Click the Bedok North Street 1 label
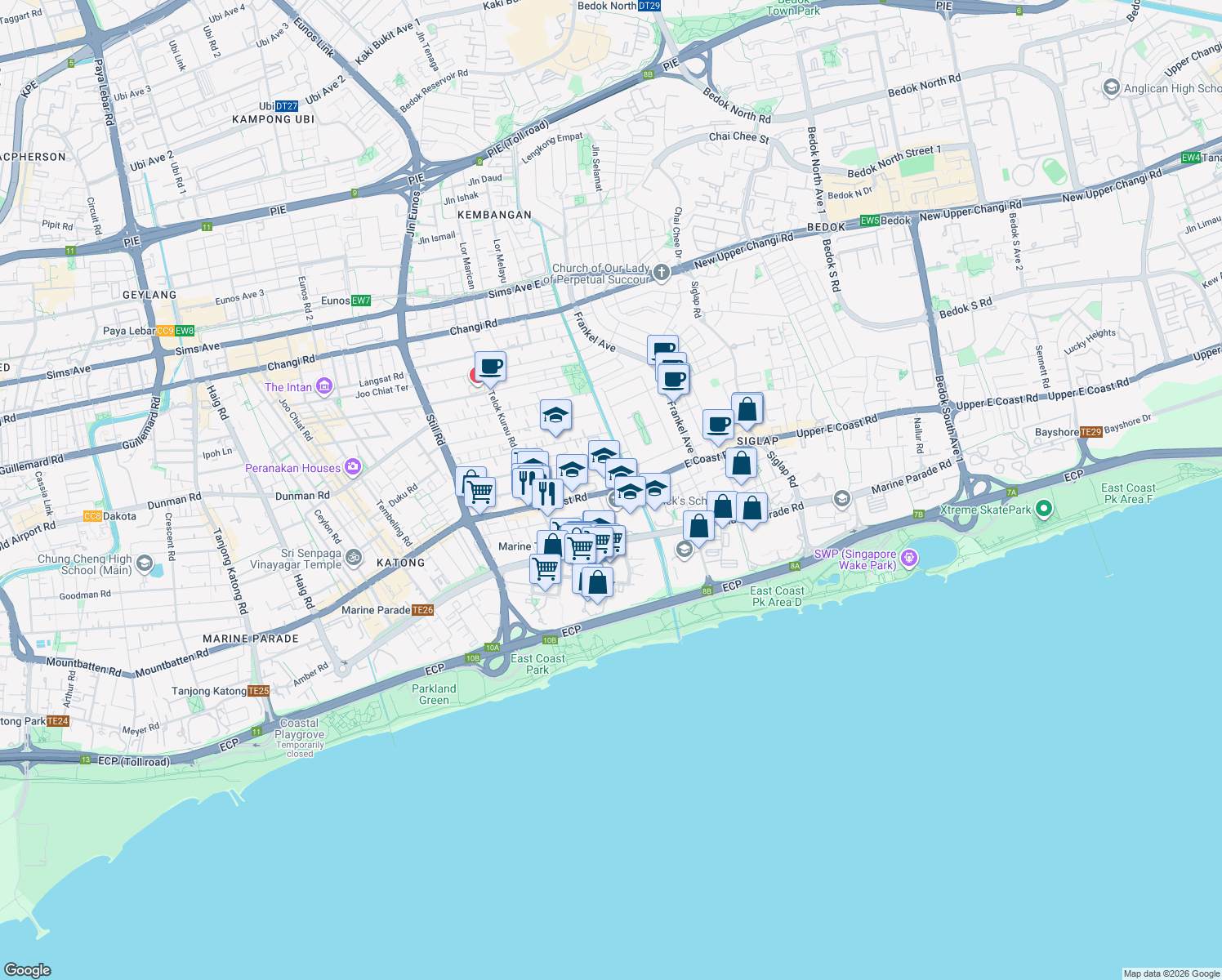Viewport: 1222px width, 980px height. [x=894, y=162]
